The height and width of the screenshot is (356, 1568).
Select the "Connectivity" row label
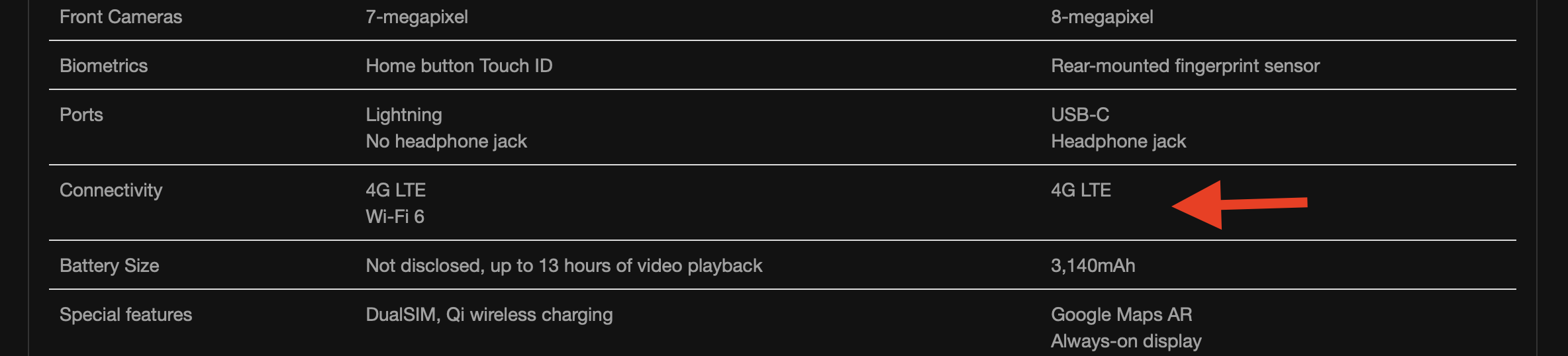pos(111,191)
